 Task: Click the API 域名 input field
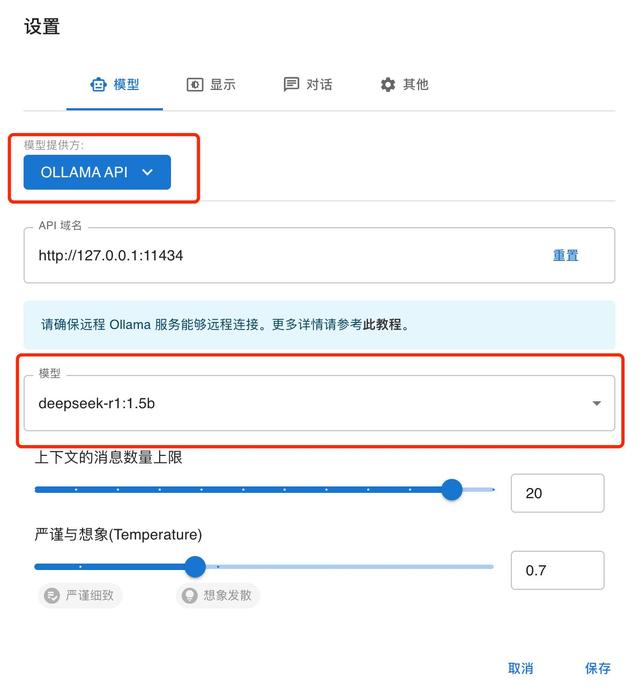[x=280, y=255]
